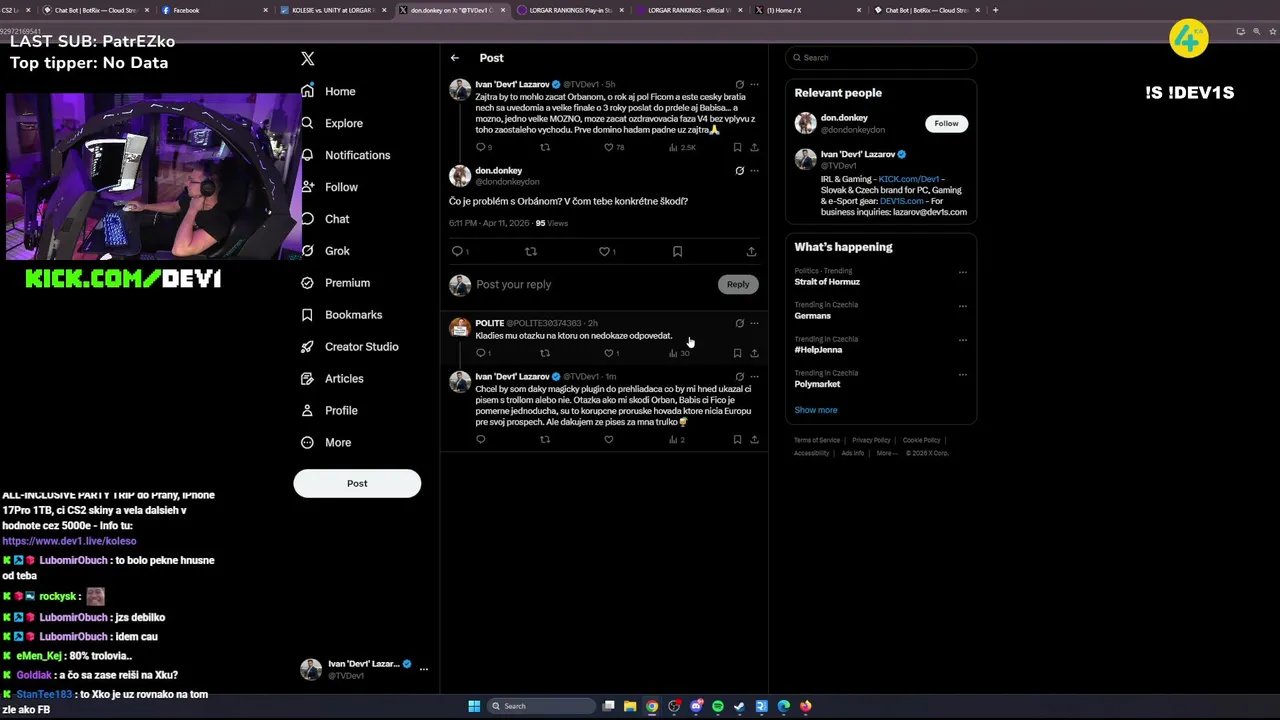Image resolution: width=1280 pixels, height=720 pixels.
Task: Open more options on POLITE's reply
Action: click(754, 323)
